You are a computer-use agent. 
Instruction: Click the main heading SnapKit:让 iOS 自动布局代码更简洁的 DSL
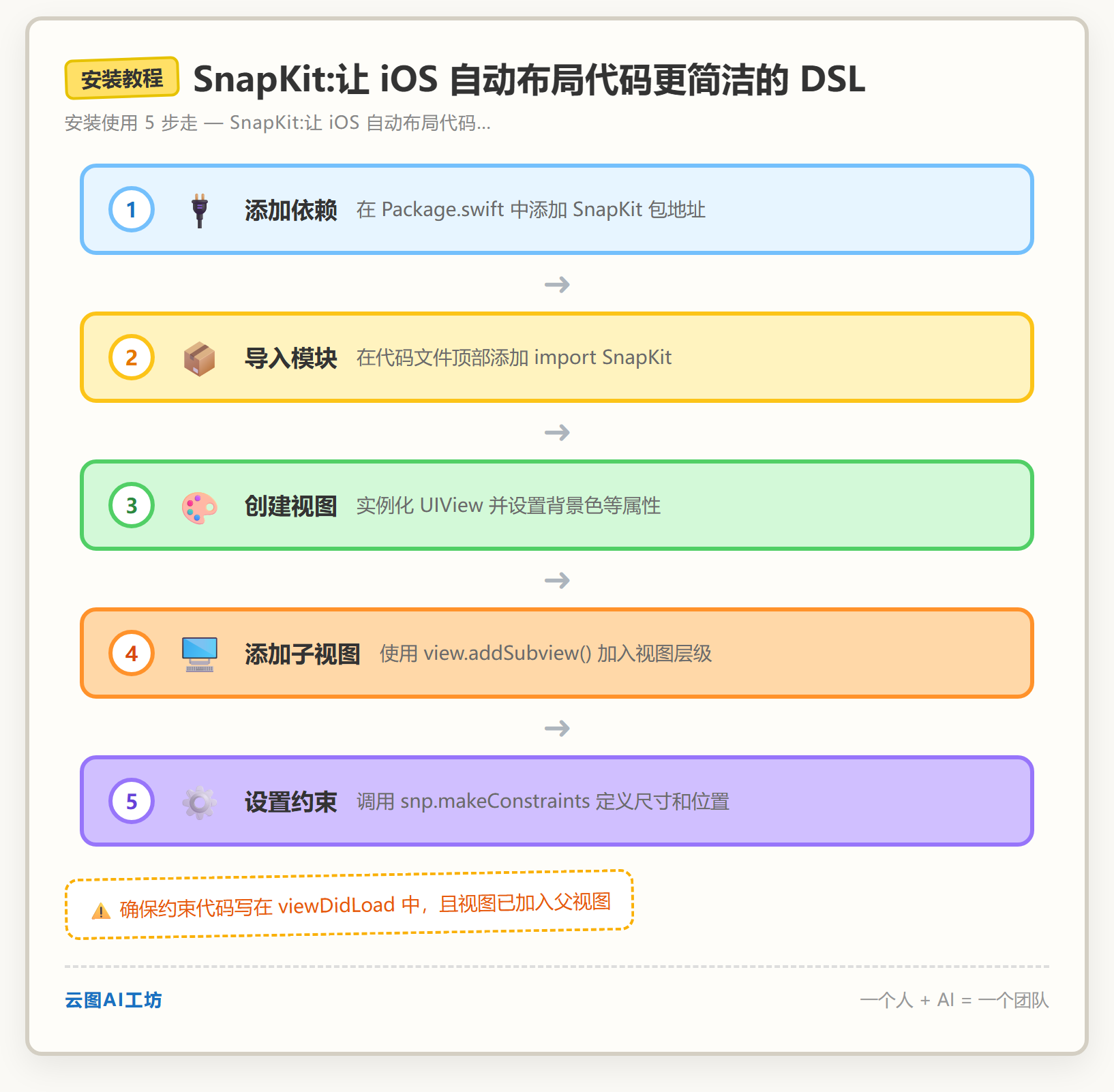(529, 79)
